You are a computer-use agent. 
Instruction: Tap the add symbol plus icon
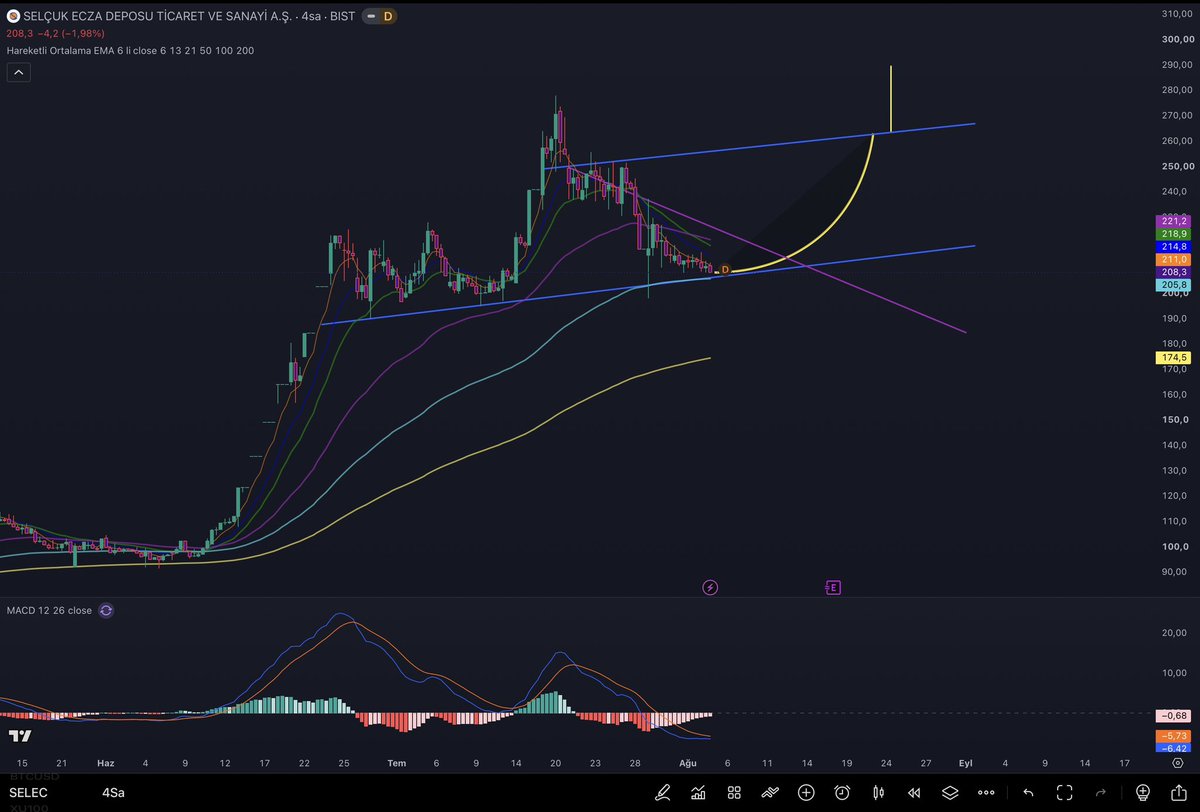(x=806, y=793)
